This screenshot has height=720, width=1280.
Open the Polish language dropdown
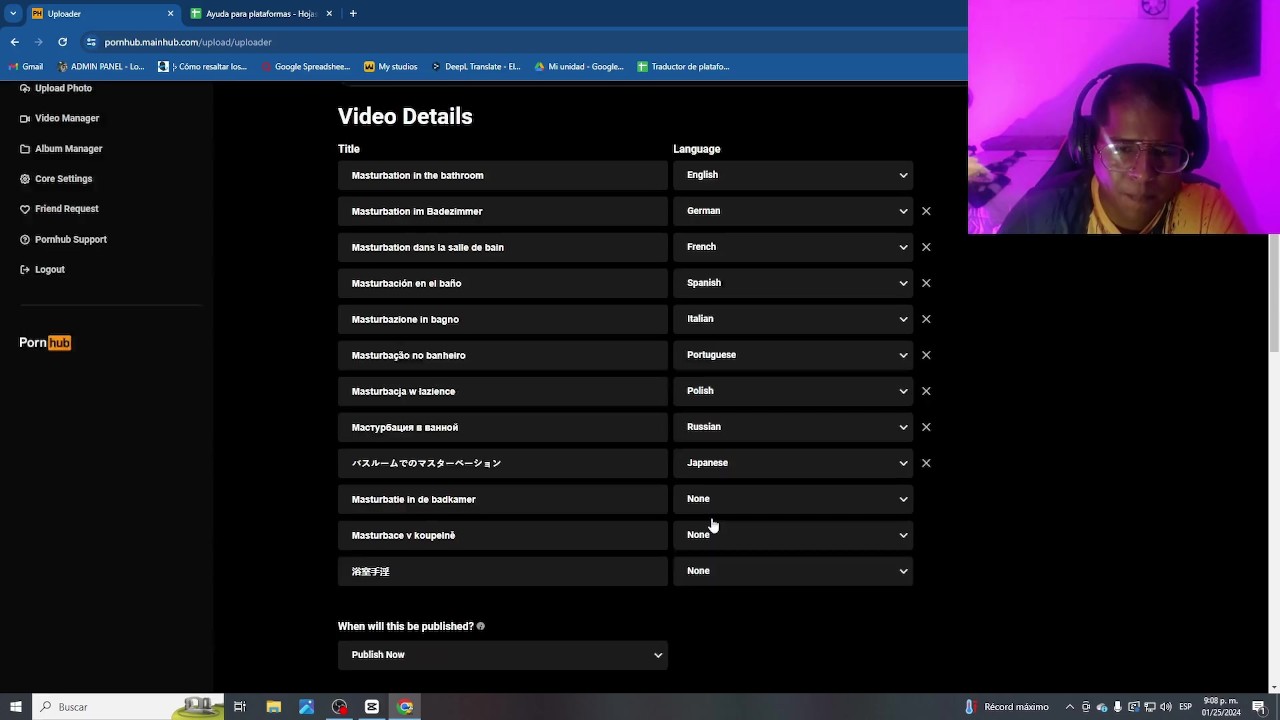793,391
